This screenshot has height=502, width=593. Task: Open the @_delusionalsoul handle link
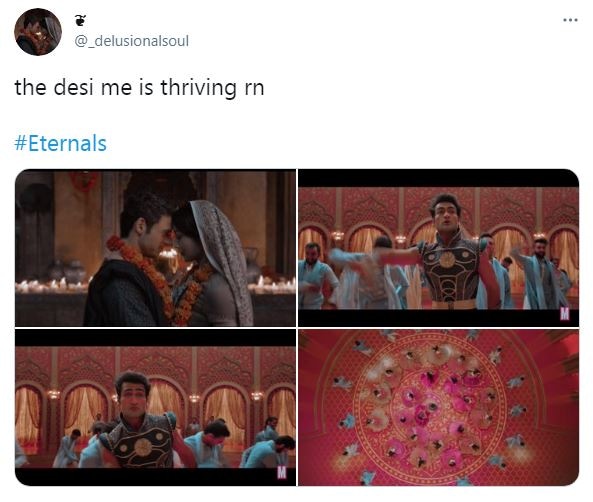coord(132,41)
